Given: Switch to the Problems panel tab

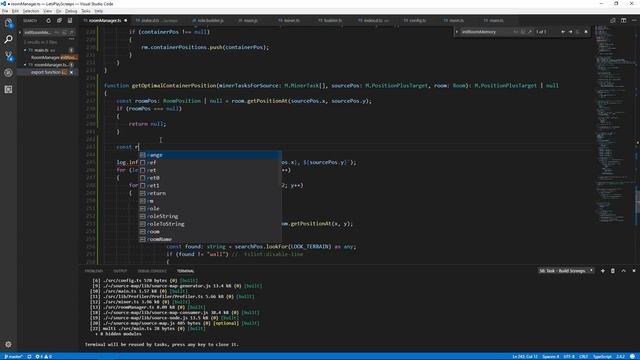Looking at the screenshot, I should pos(93,271).
